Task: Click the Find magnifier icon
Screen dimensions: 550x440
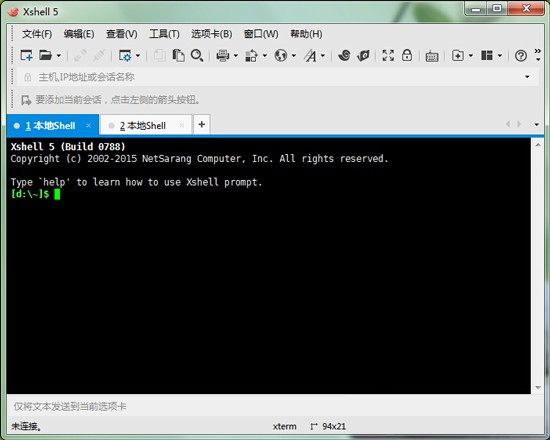Action: tap(197, 55)
